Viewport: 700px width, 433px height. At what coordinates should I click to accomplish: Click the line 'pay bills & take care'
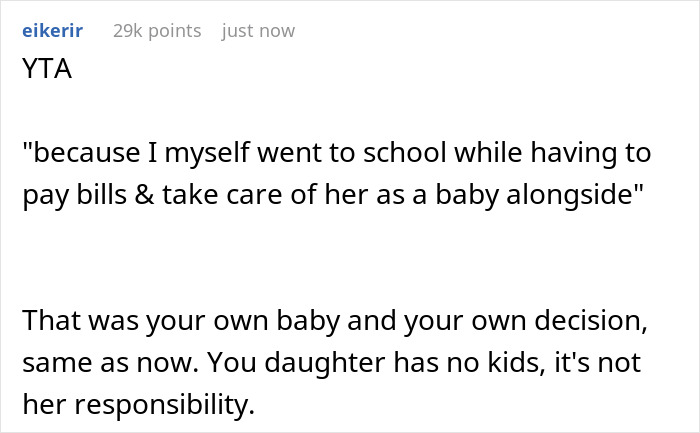click(331, 194)
